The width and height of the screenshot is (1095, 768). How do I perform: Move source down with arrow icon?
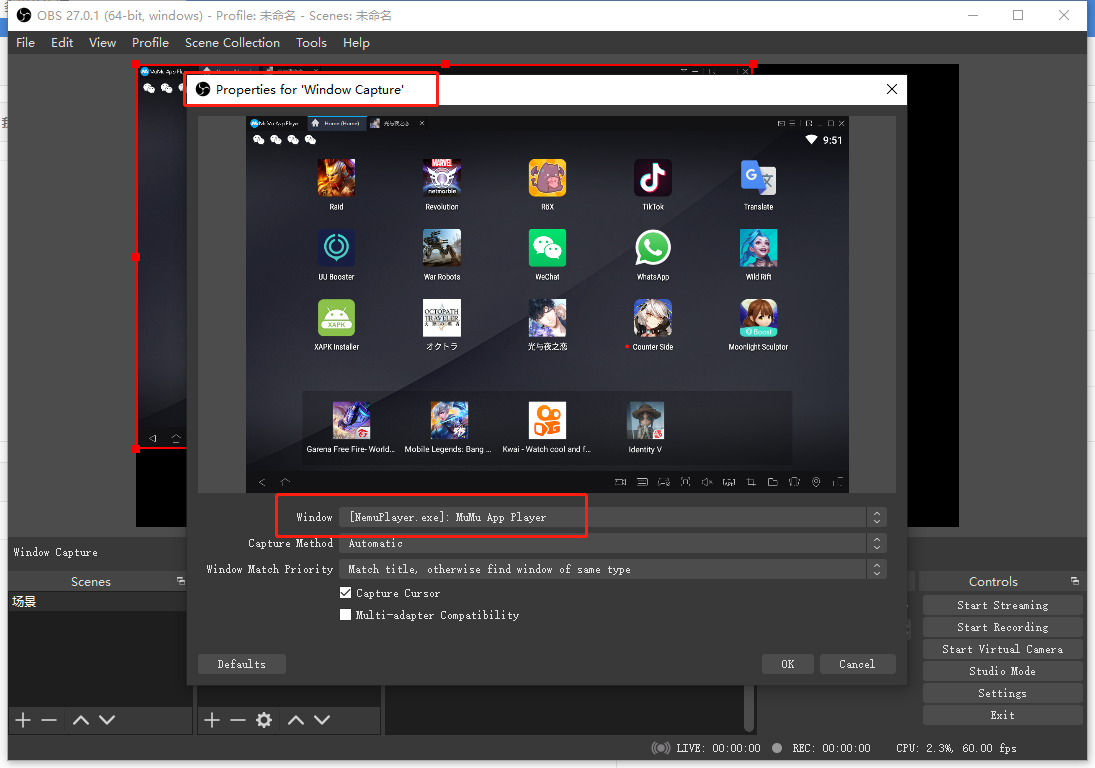322,720
